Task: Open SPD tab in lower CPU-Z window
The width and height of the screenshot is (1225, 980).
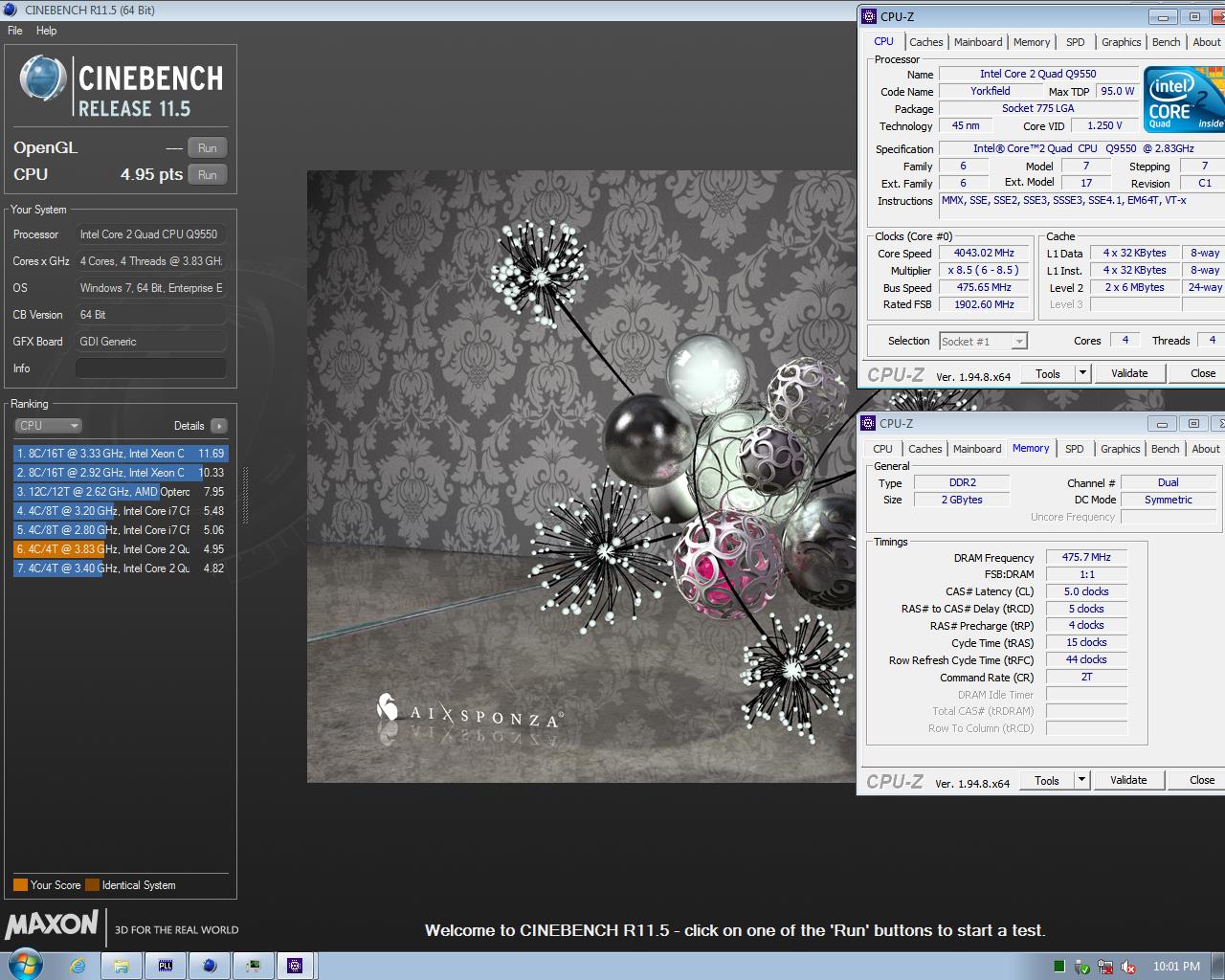Action: coord(1075,449)
